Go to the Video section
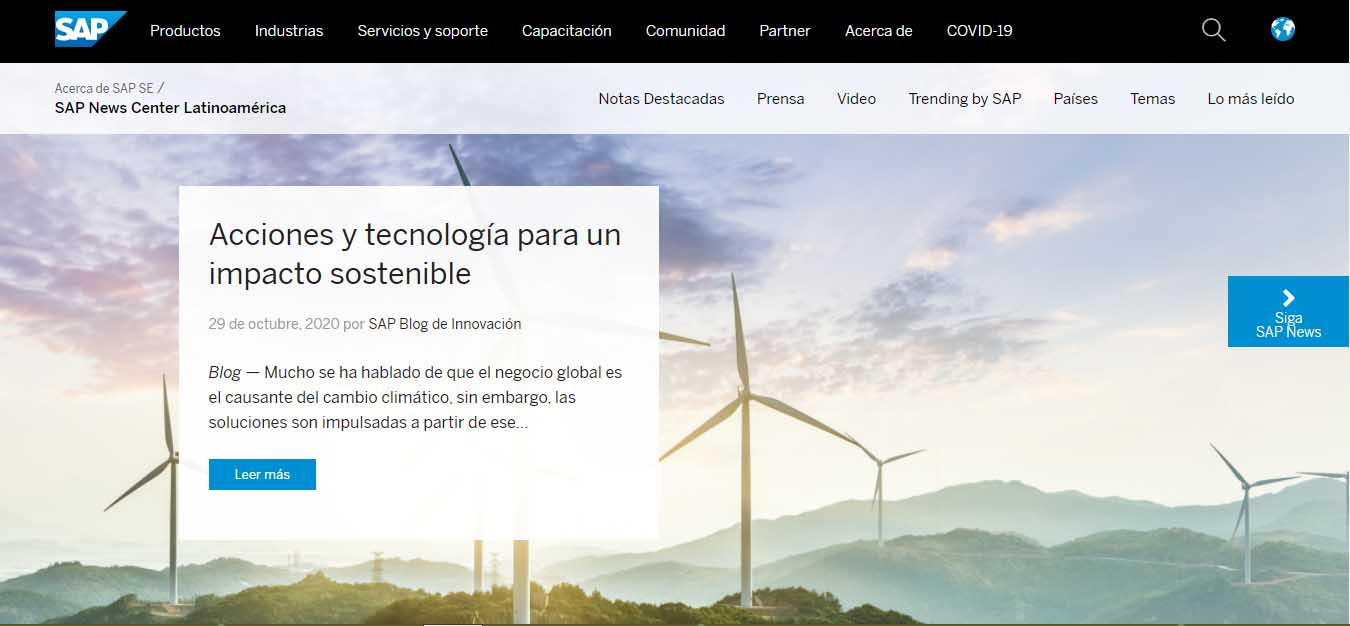The image size is (1350, 626). click(857, 98)
